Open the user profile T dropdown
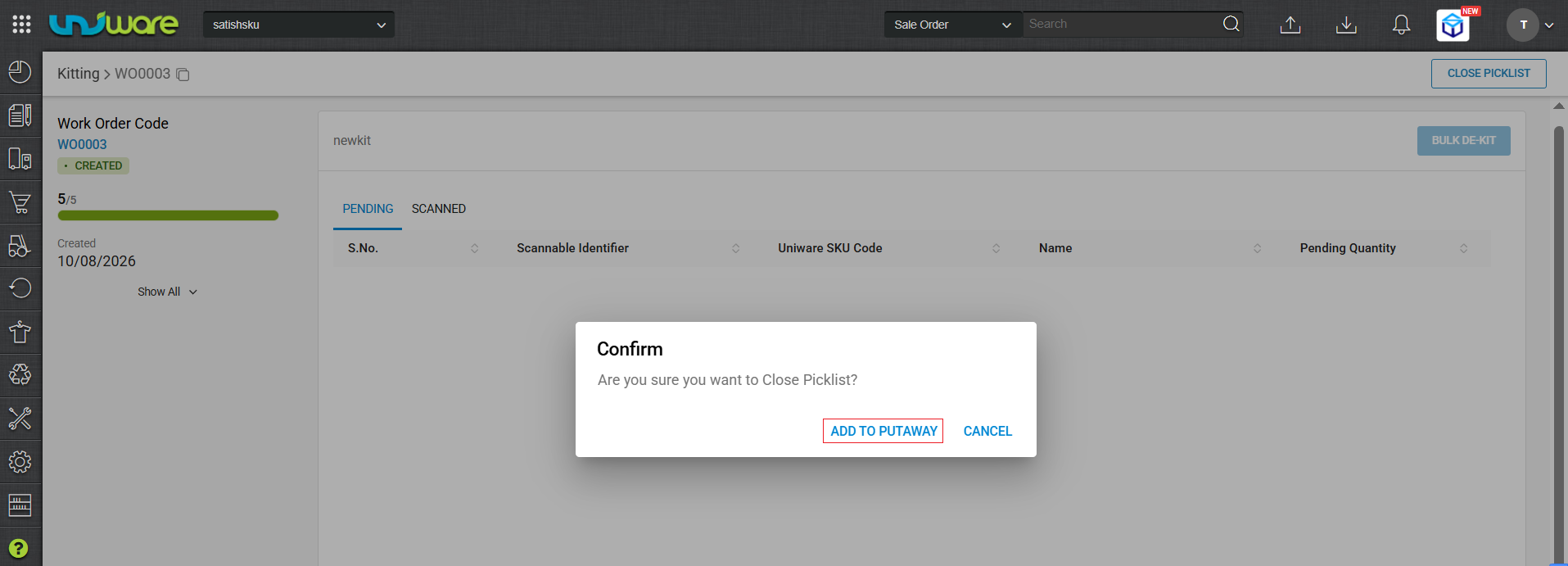Image resolution: width=1568 pixels, height=566 pixels. point(1530,25)
